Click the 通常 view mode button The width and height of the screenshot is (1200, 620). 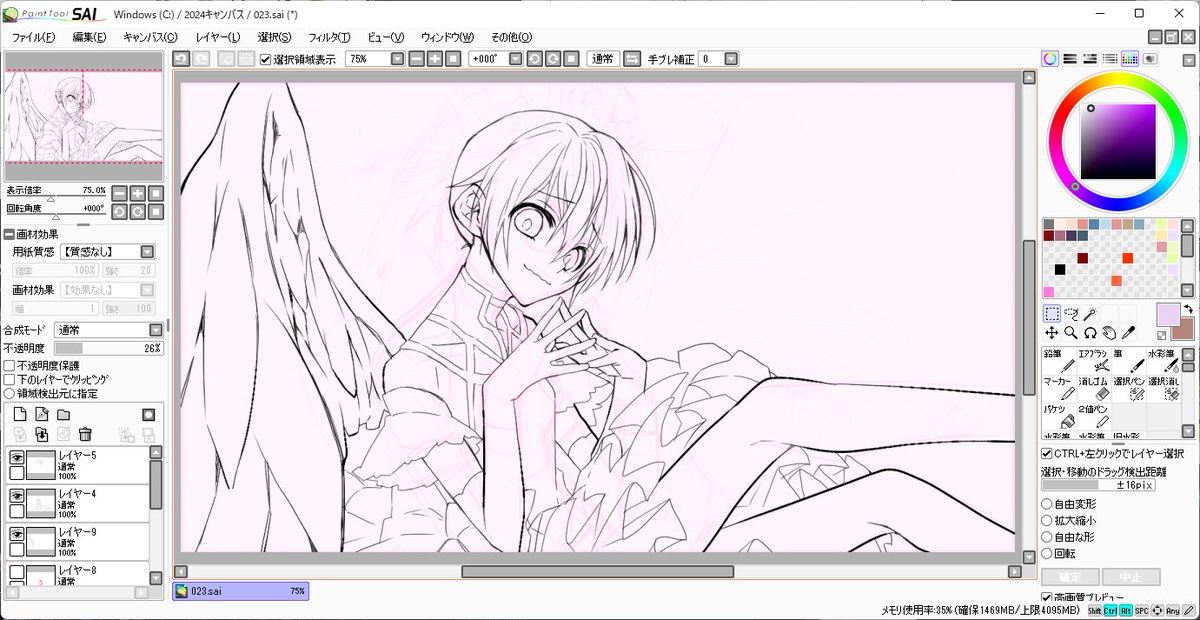pos(602,59)
